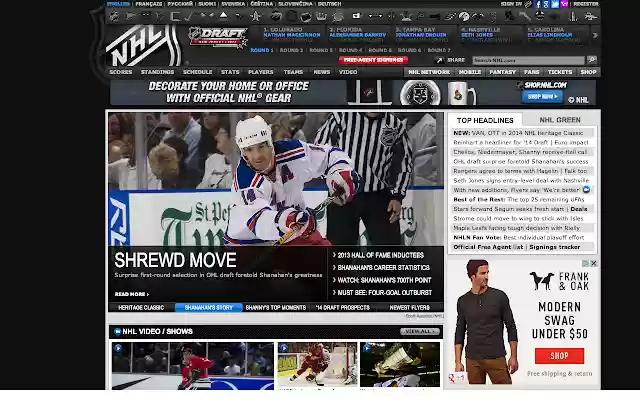Click Read More under Shrewd Move
Screen dimensions: 640x400
(131, 294)
